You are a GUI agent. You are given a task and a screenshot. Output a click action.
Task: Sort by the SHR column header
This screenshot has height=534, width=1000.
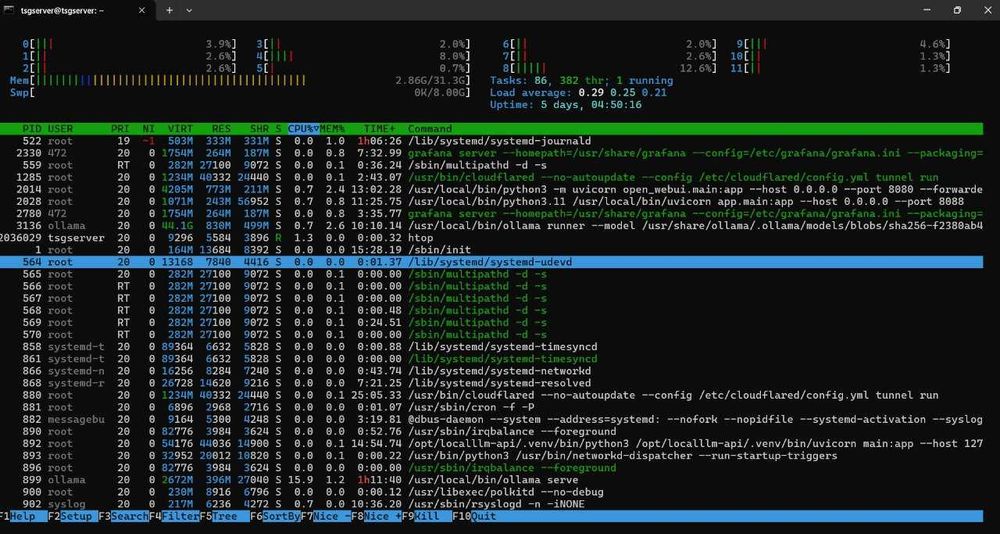tap(259, 129)
